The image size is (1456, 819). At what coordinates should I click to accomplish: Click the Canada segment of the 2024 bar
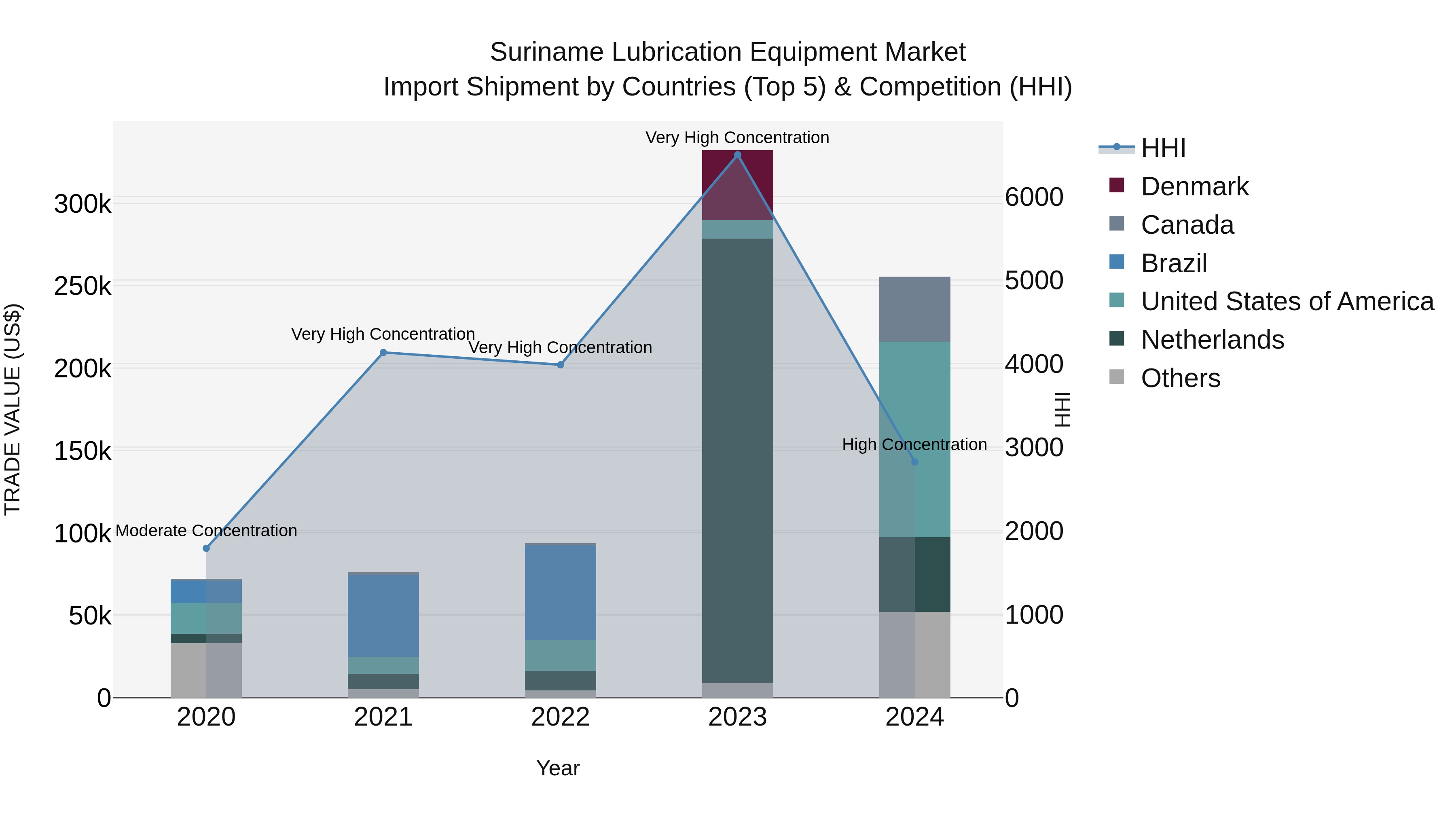coord(915,309)
